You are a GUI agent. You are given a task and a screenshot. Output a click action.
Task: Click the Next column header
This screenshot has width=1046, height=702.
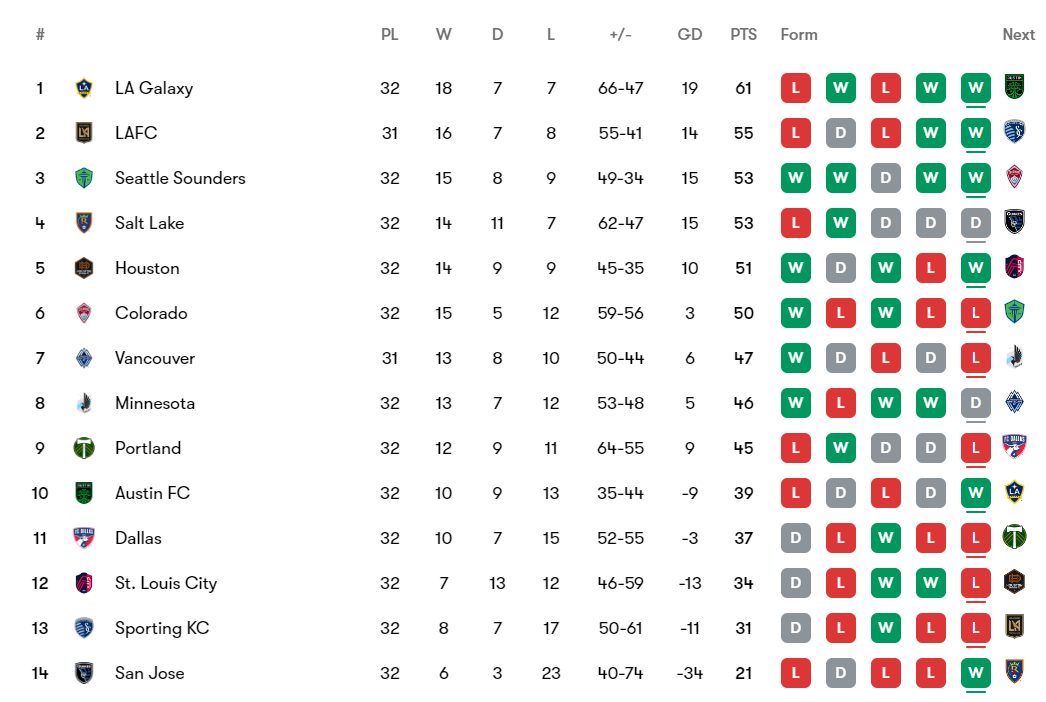[1018, 34]
